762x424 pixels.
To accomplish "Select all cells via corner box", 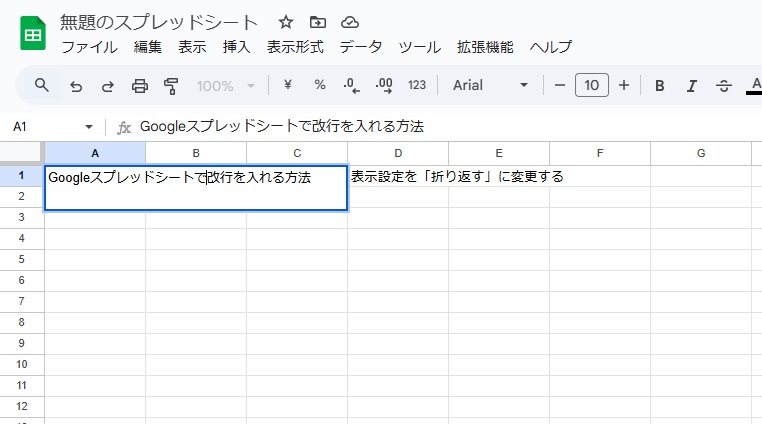I will [21, 153].
